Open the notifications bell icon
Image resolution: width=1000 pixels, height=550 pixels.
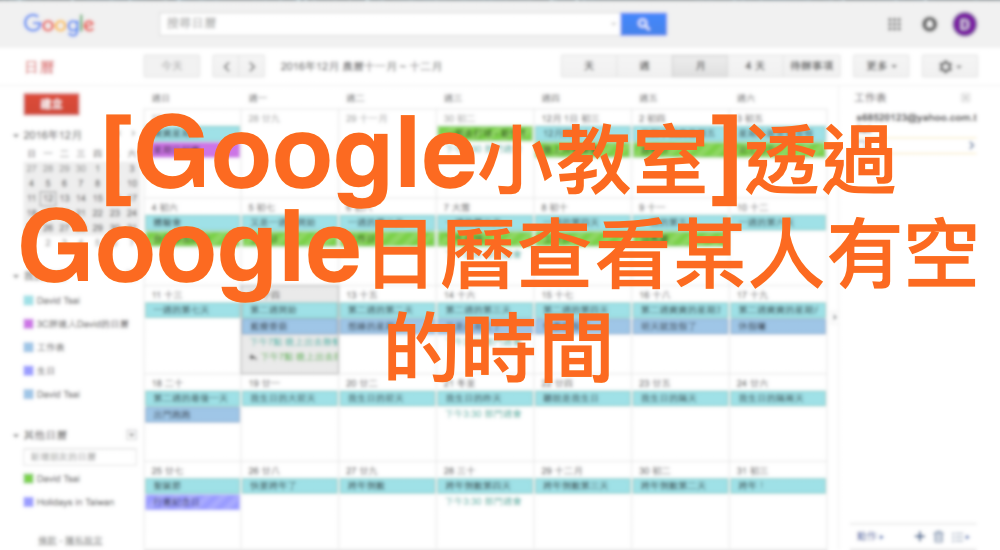tap(929, 24)
